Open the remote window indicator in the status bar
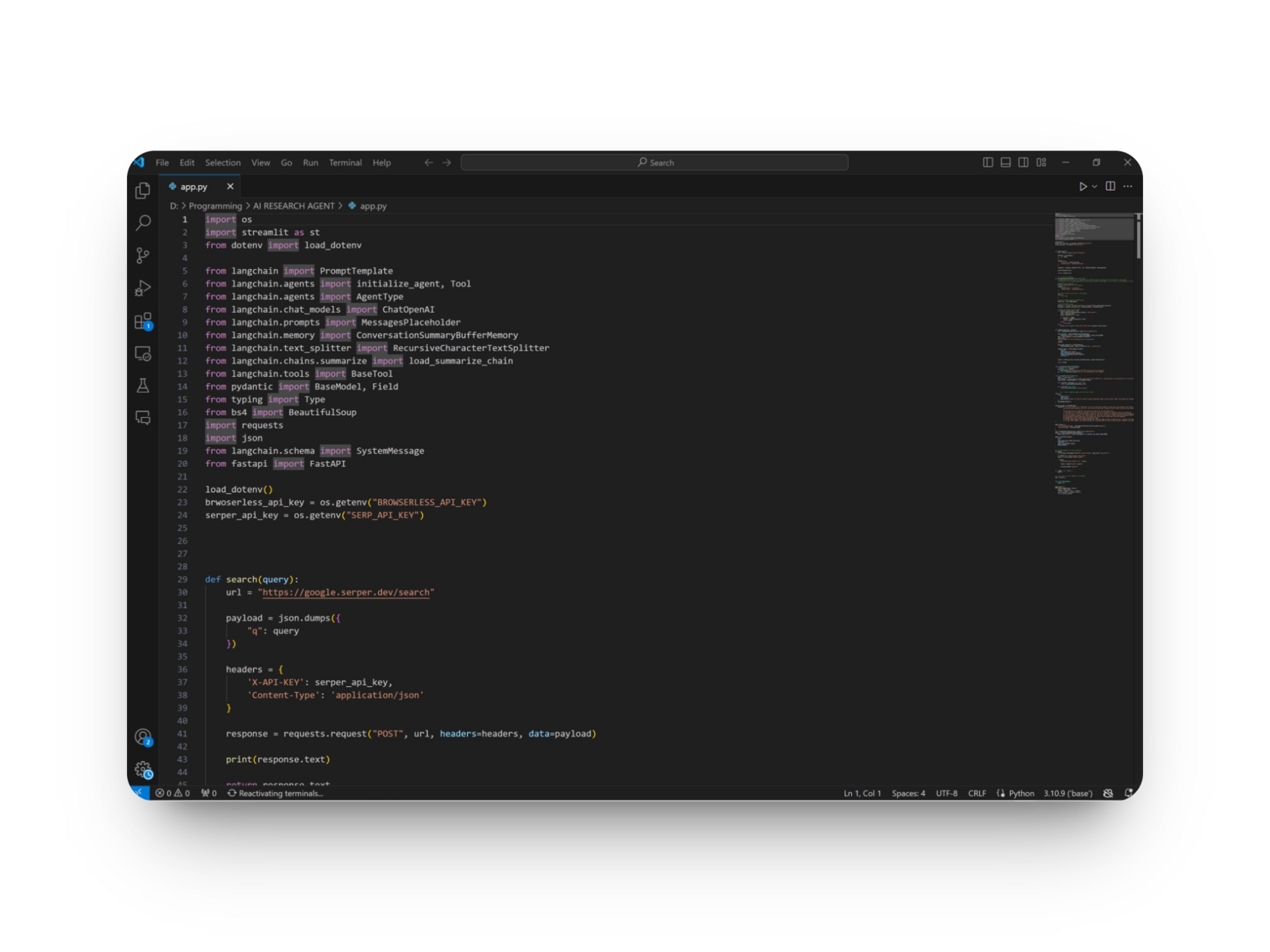This screenshot has width=1270, height=952. tap(139, 793)
